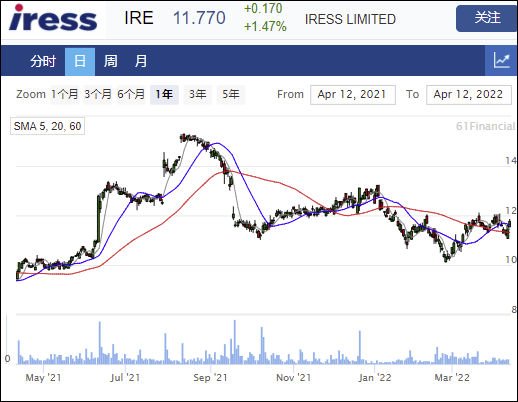Image resolution: width=518 pixels, height=402 pixels.
Task: Click the IRE ticker symbol
Action: point(139,18)
